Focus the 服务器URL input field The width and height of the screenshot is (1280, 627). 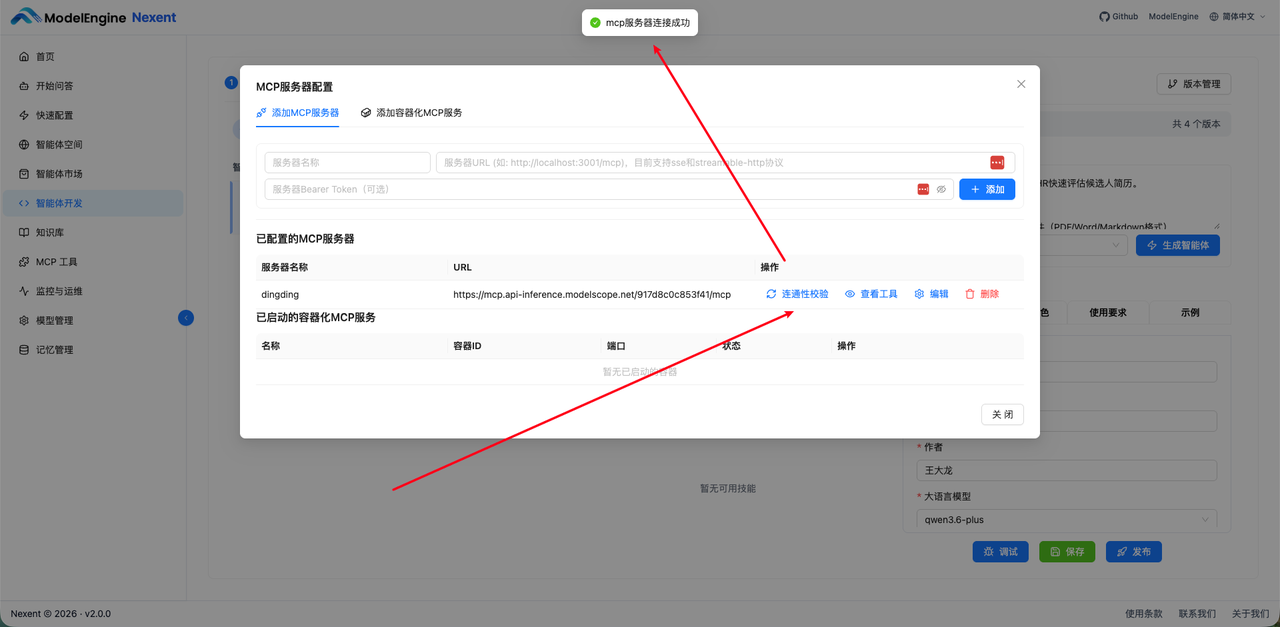[x=725, y=162]
